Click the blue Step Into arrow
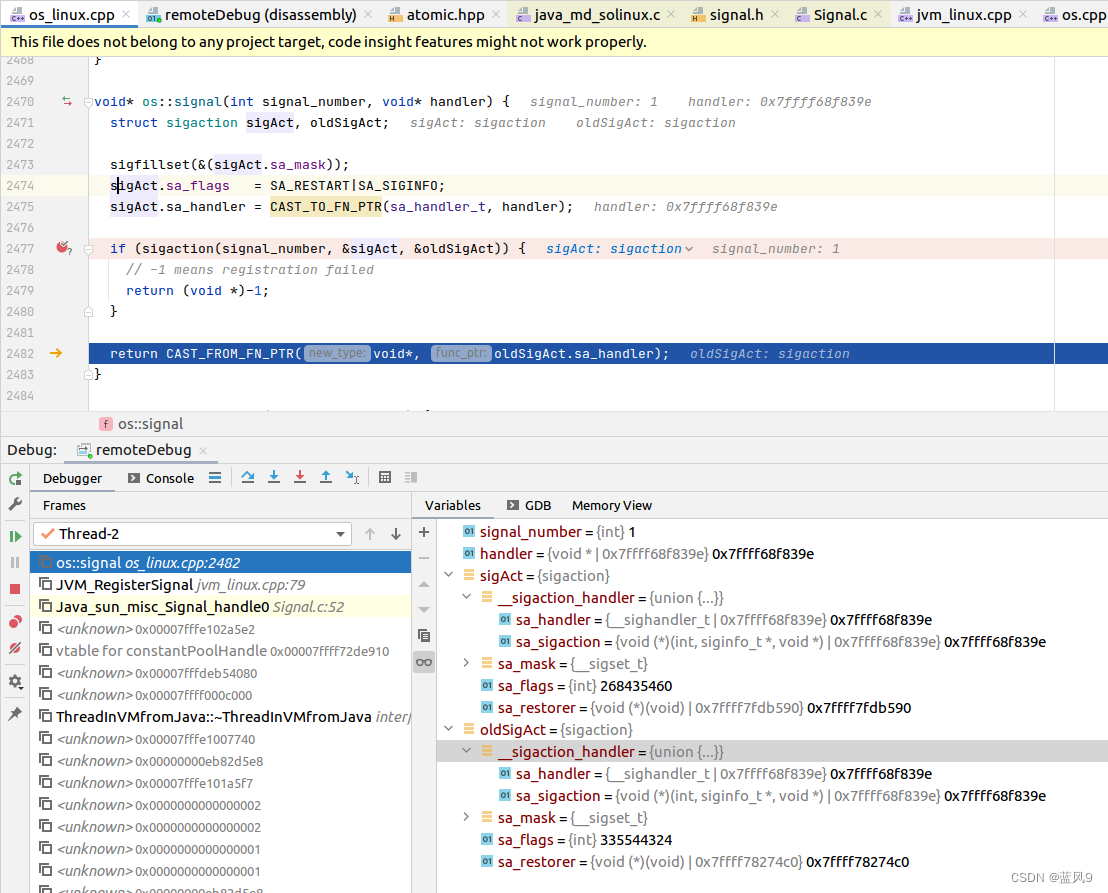 click(274, 478)
